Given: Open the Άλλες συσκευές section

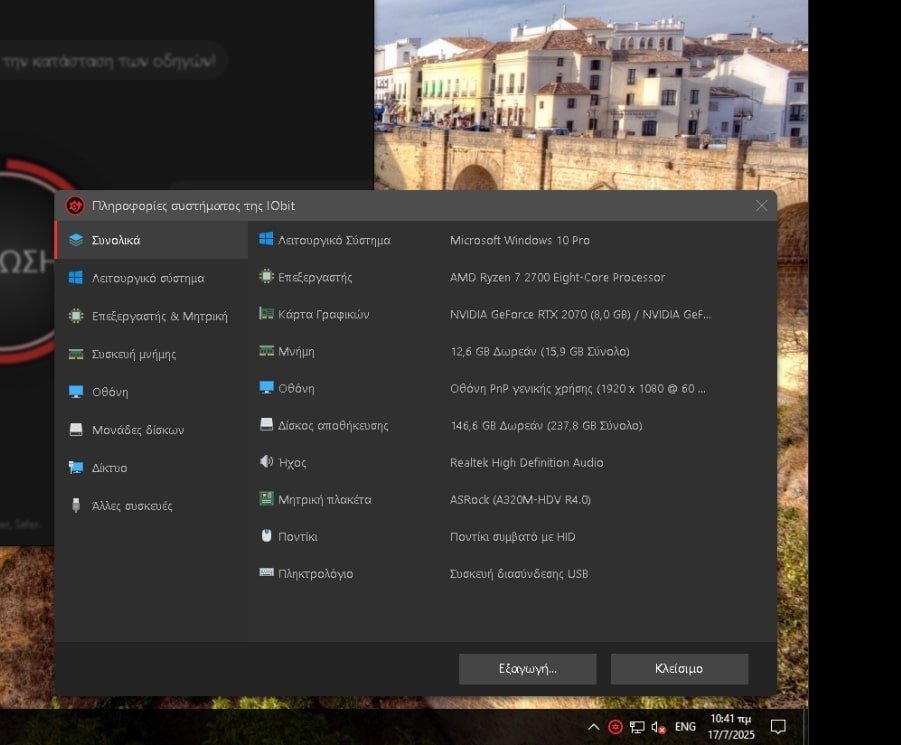Looking at the screenshot, I should point(152,505).
